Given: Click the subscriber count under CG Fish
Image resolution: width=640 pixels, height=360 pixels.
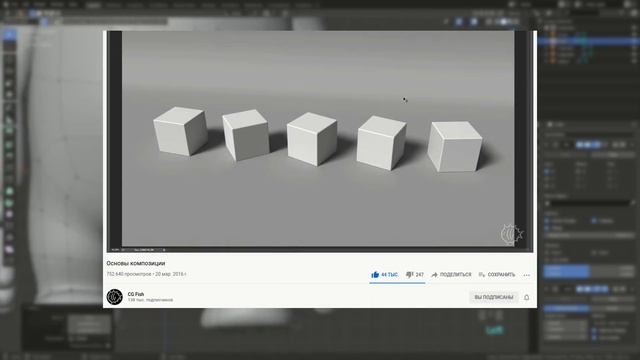Looking at the screenshot, I should point(150,300).
